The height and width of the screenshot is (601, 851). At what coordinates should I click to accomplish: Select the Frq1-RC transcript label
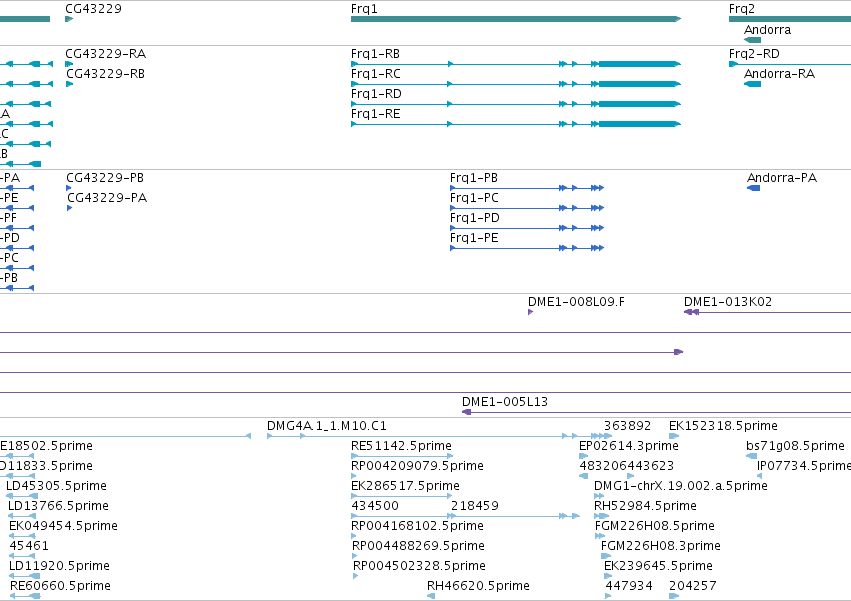376,74
